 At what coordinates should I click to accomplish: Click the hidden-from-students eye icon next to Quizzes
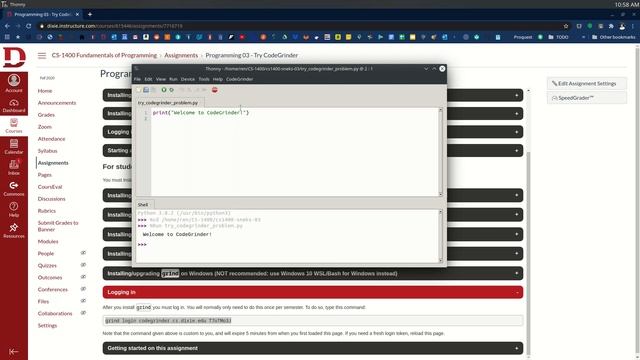point(83,265)
